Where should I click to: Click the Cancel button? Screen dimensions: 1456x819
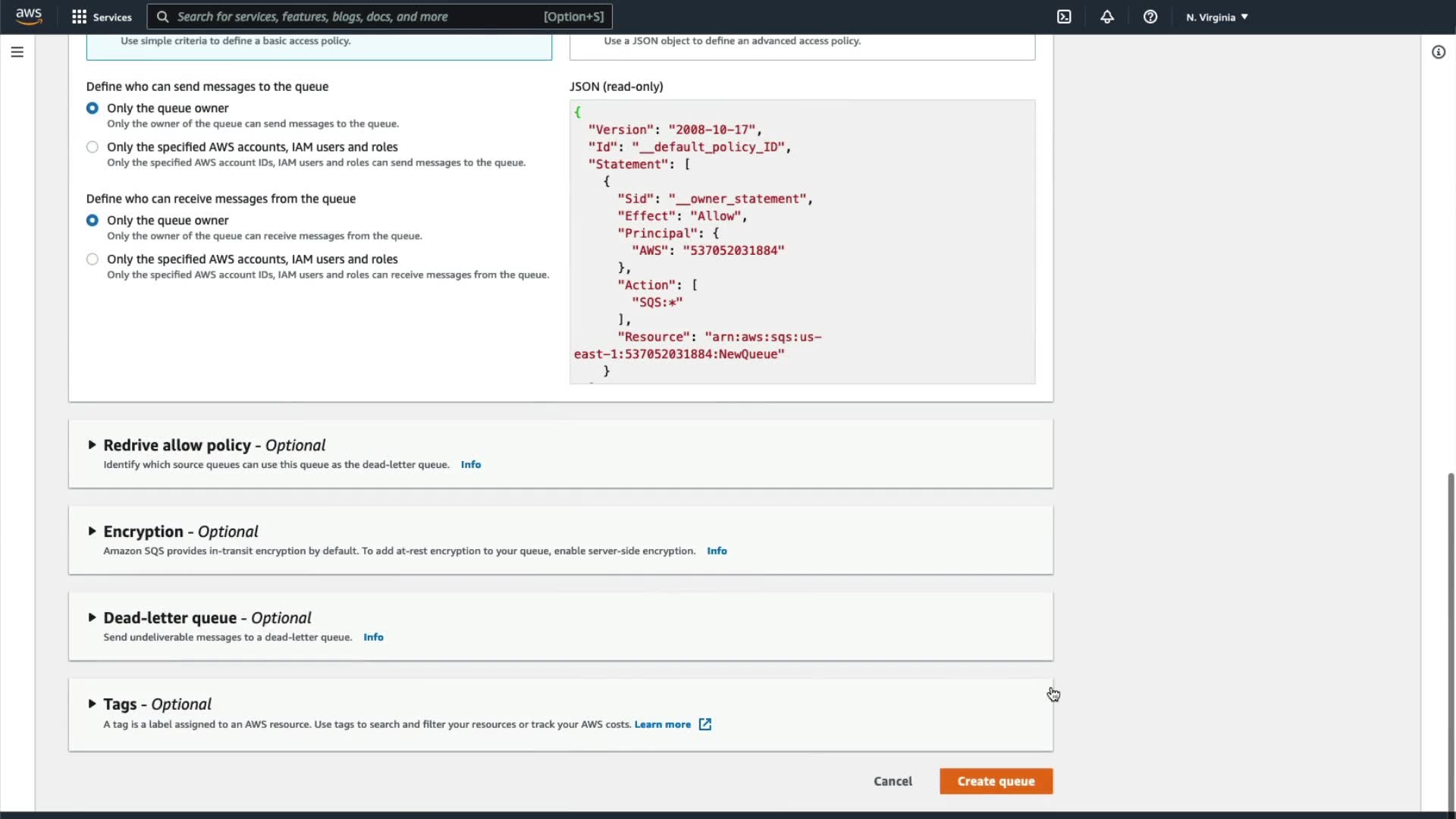coord(893,781)
